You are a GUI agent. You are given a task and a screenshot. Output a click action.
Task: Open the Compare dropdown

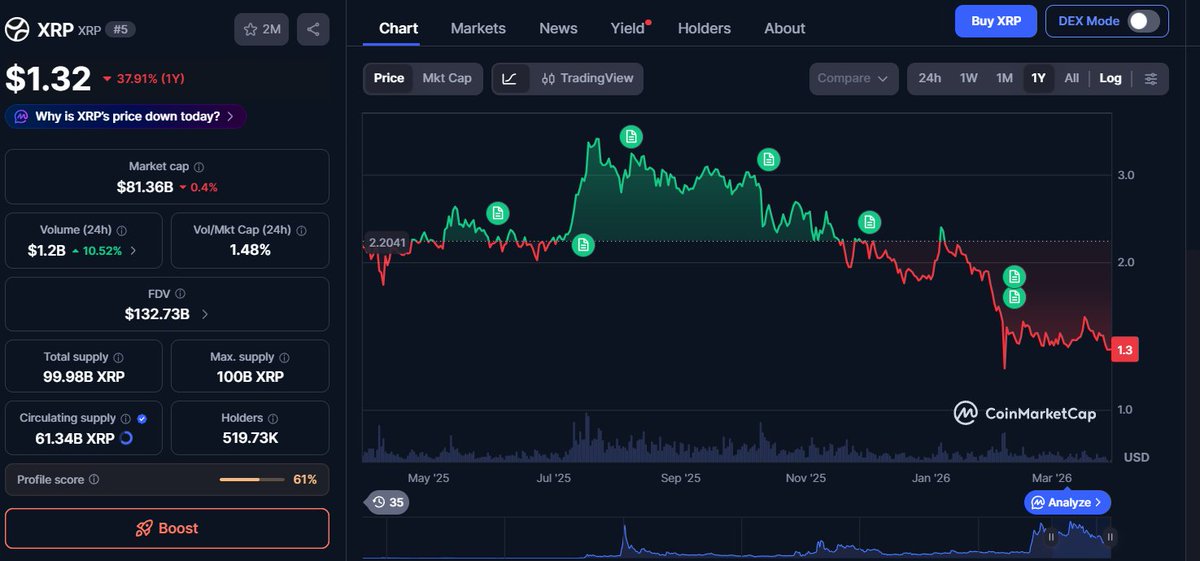pyautogui.click(x=853, y=78)
